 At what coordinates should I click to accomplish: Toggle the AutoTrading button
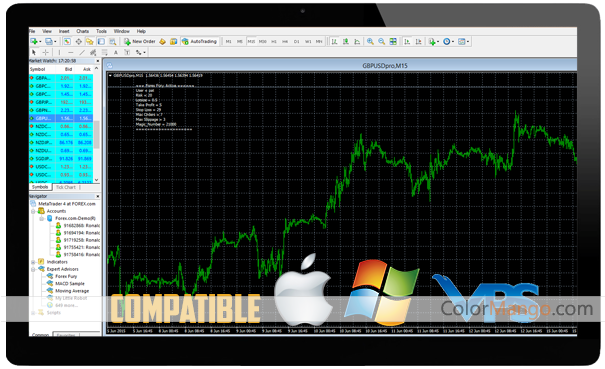tap(199, 41)
